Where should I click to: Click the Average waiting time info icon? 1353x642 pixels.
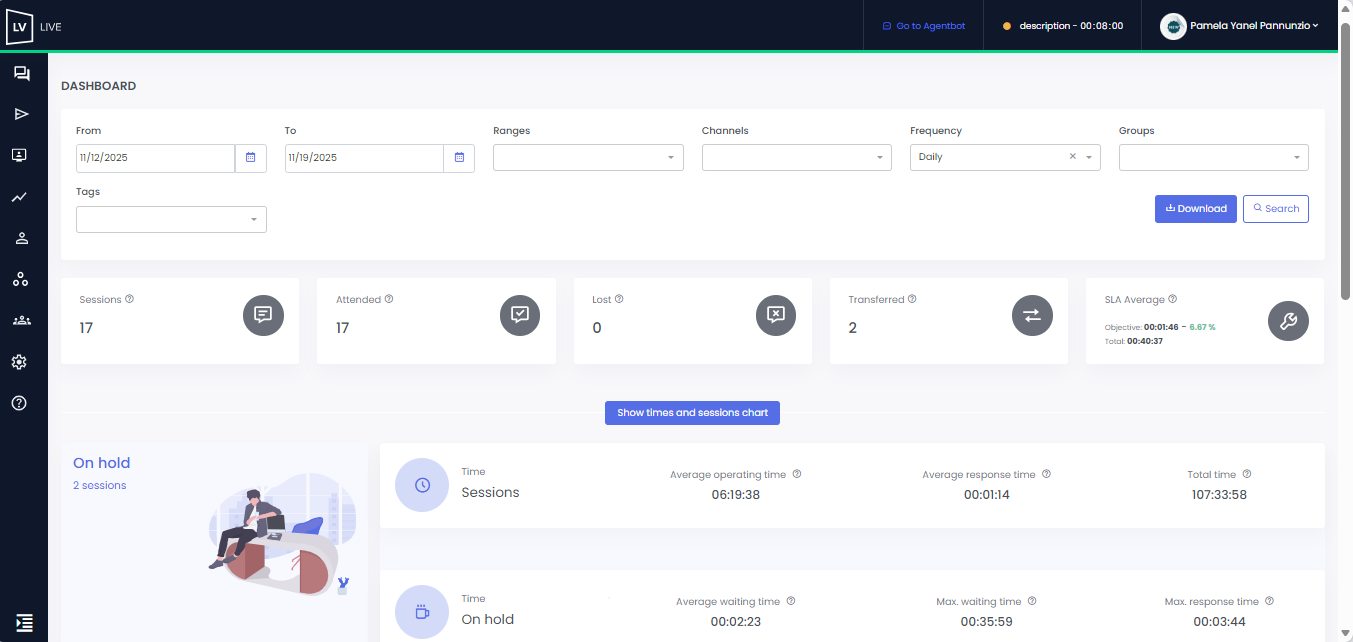(x=791, y=602)
